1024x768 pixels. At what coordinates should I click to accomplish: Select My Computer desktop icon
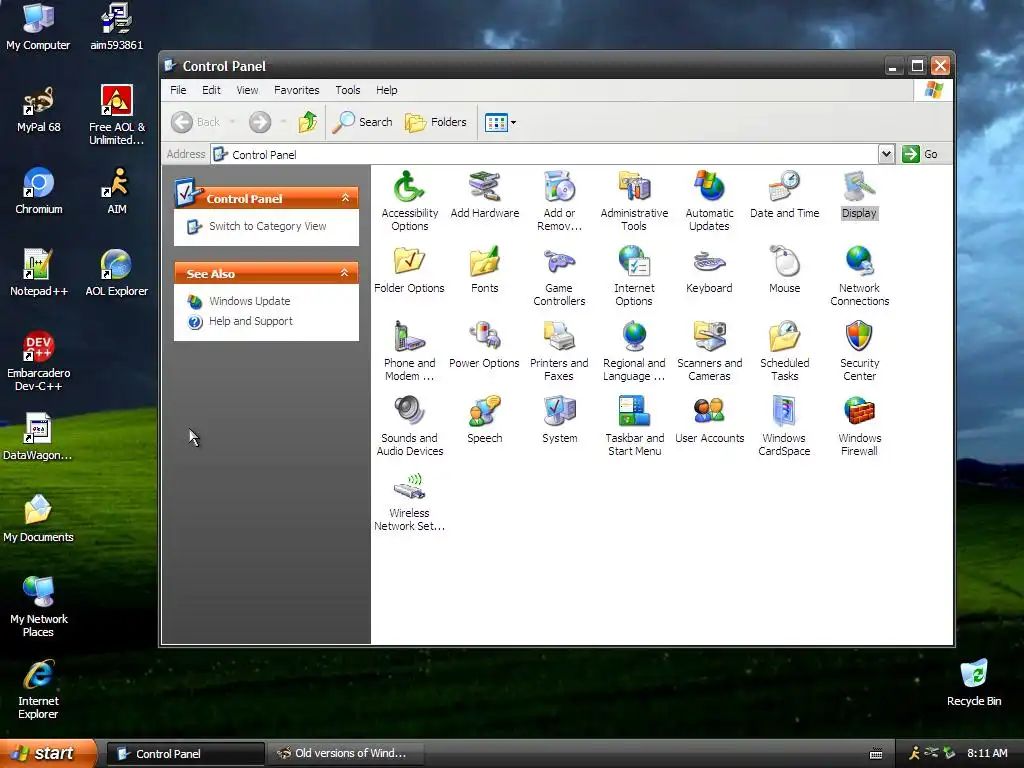39,26
